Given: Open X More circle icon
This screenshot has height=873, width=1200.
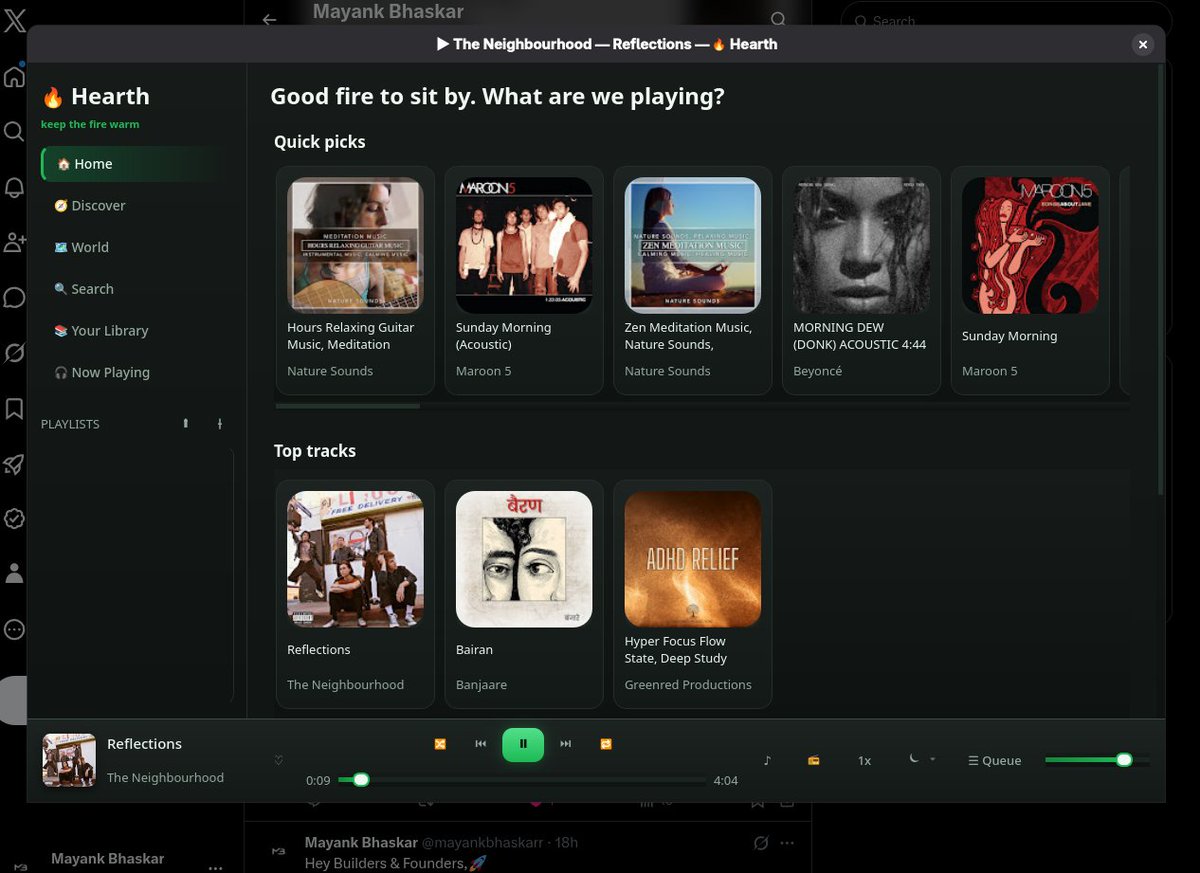Looking at the screenshot, I should coord(14,630).
